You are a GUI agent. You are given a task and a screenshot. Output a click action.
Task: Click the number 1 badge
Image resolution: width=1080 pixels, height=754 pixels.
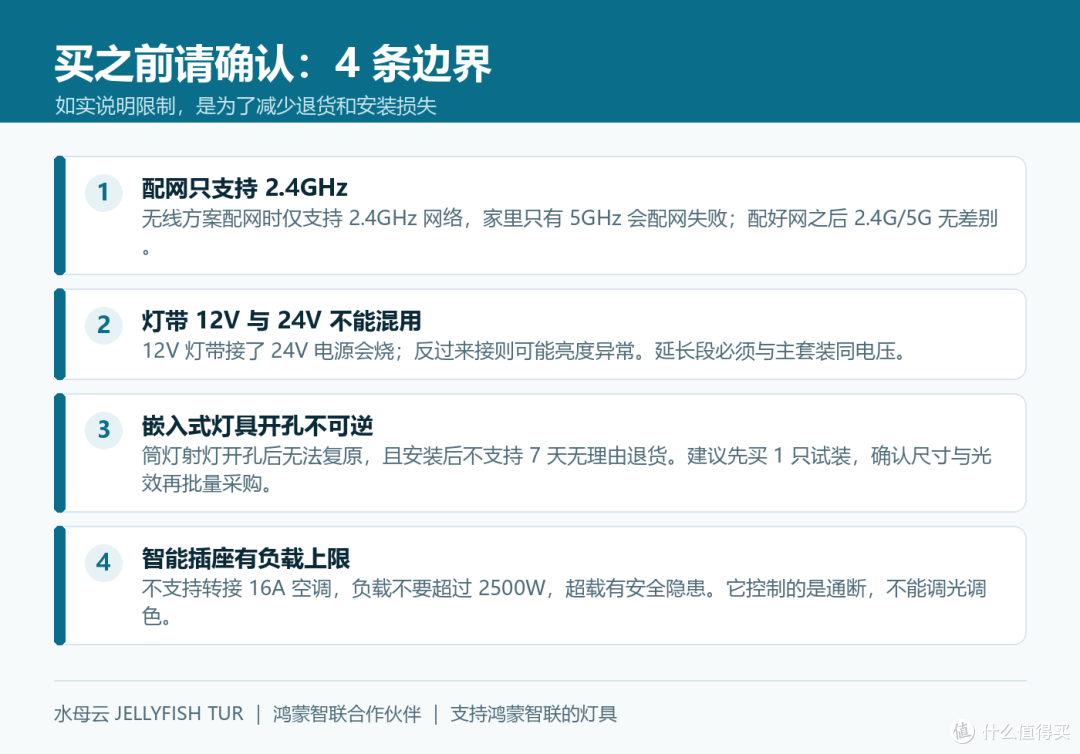coord(103,192)
